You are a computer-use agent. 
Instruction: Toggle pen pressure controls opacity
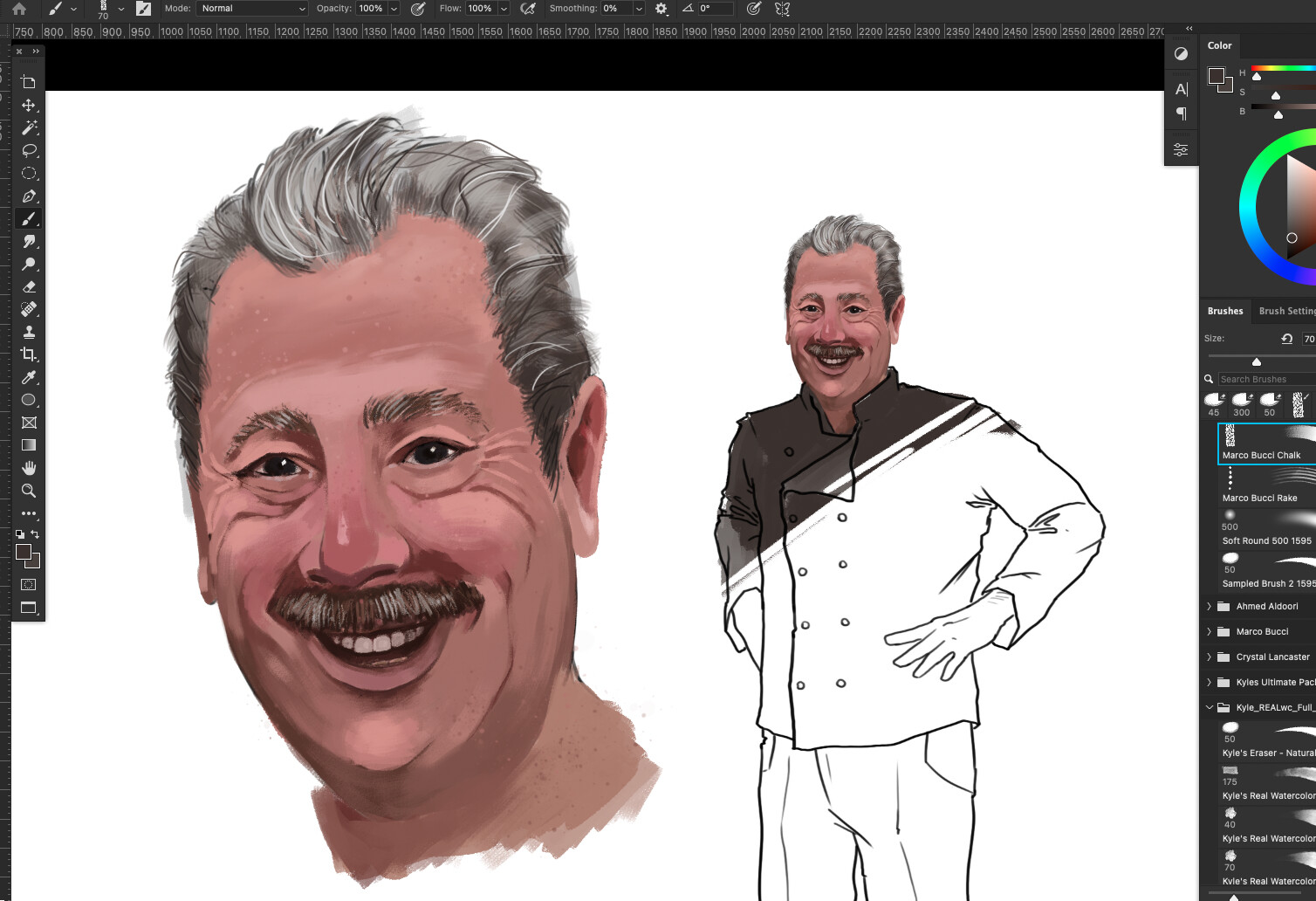[418, 9]
